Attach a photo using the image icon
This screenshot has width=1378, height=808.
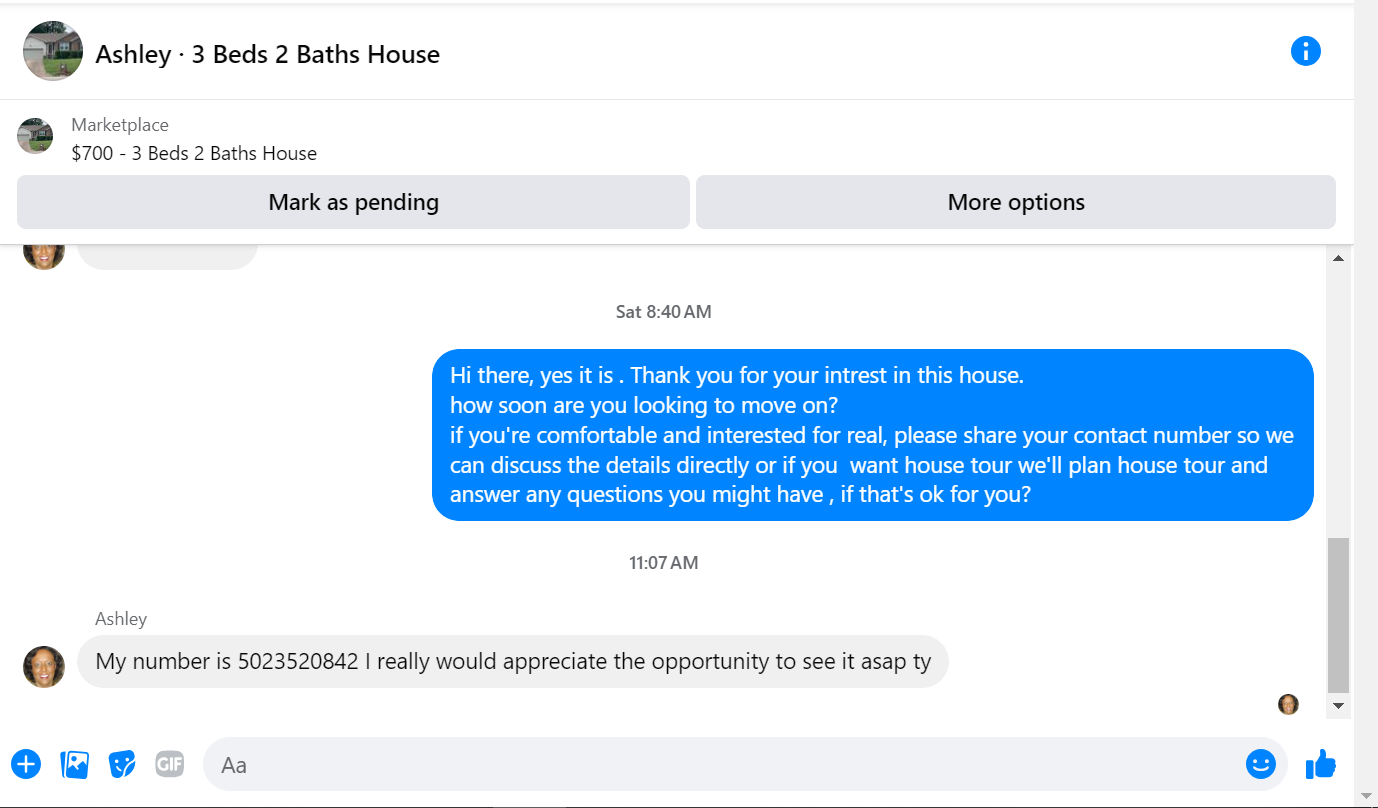(x=75, y=765)
